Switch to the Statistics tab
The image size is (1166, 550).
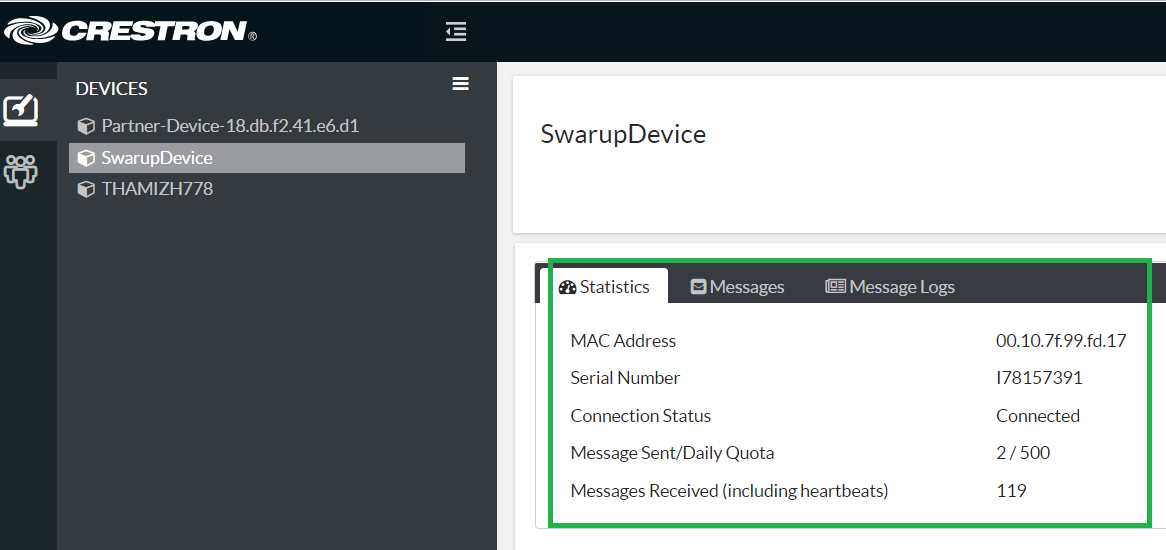click(604, 287)
